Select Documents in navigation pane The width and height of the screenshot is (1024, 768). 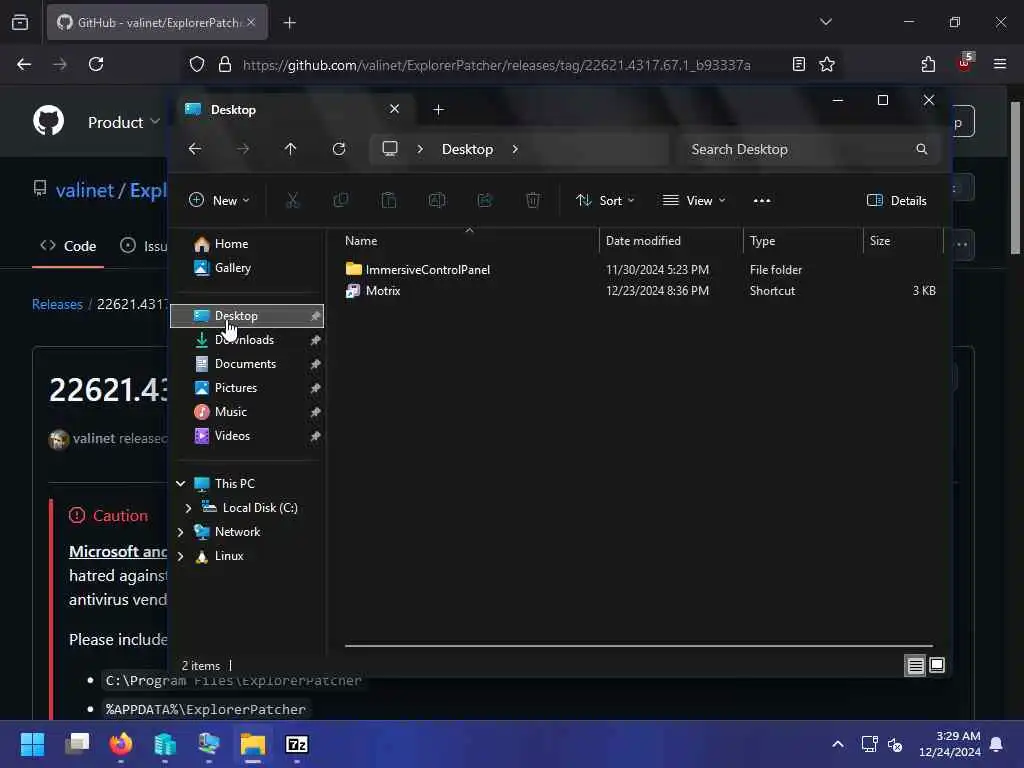click(x=247, y=364)
